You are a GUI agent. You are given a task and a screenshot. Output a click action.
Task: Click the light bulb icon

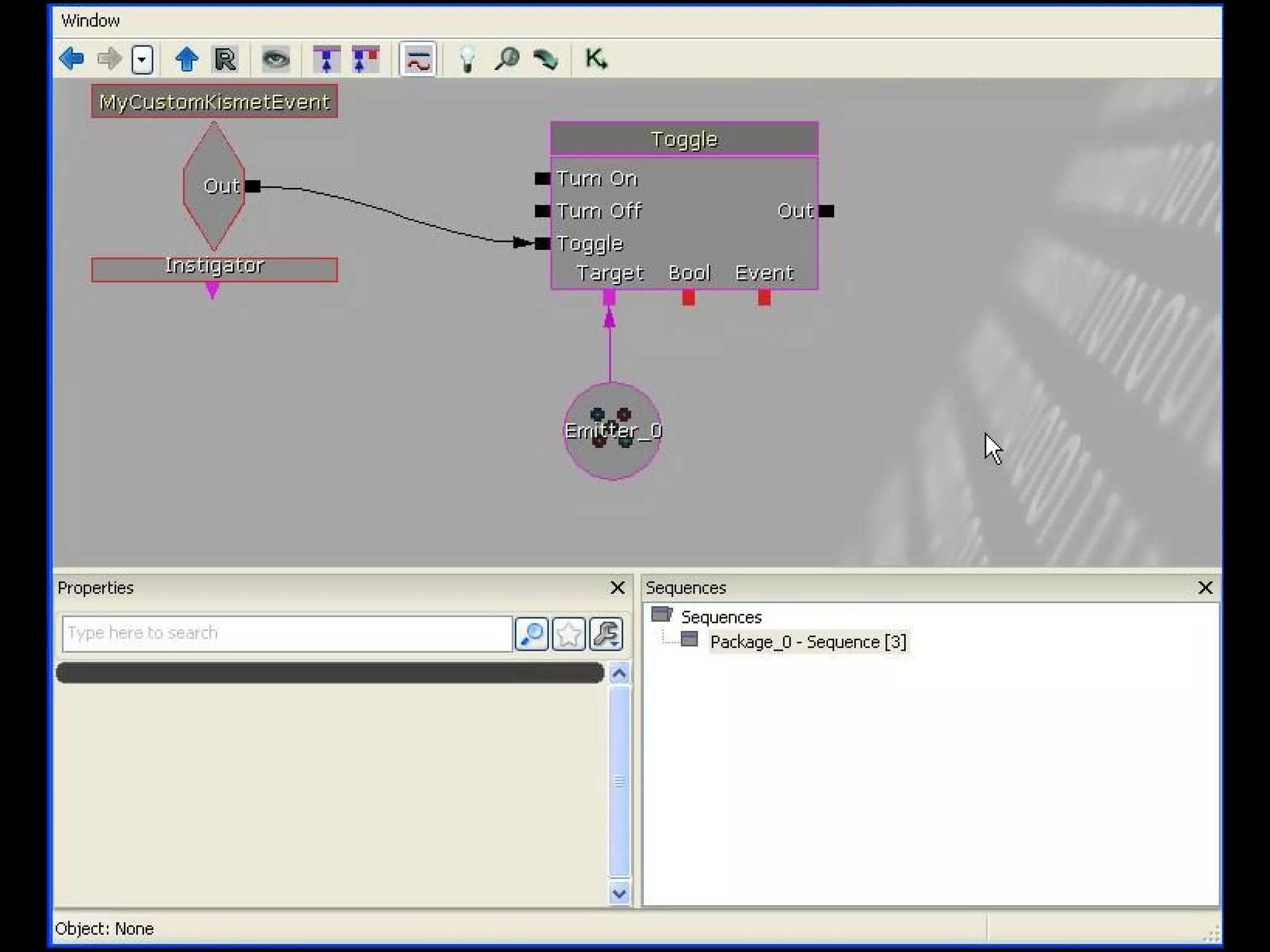pyautogui.click(x=468, y=59)
